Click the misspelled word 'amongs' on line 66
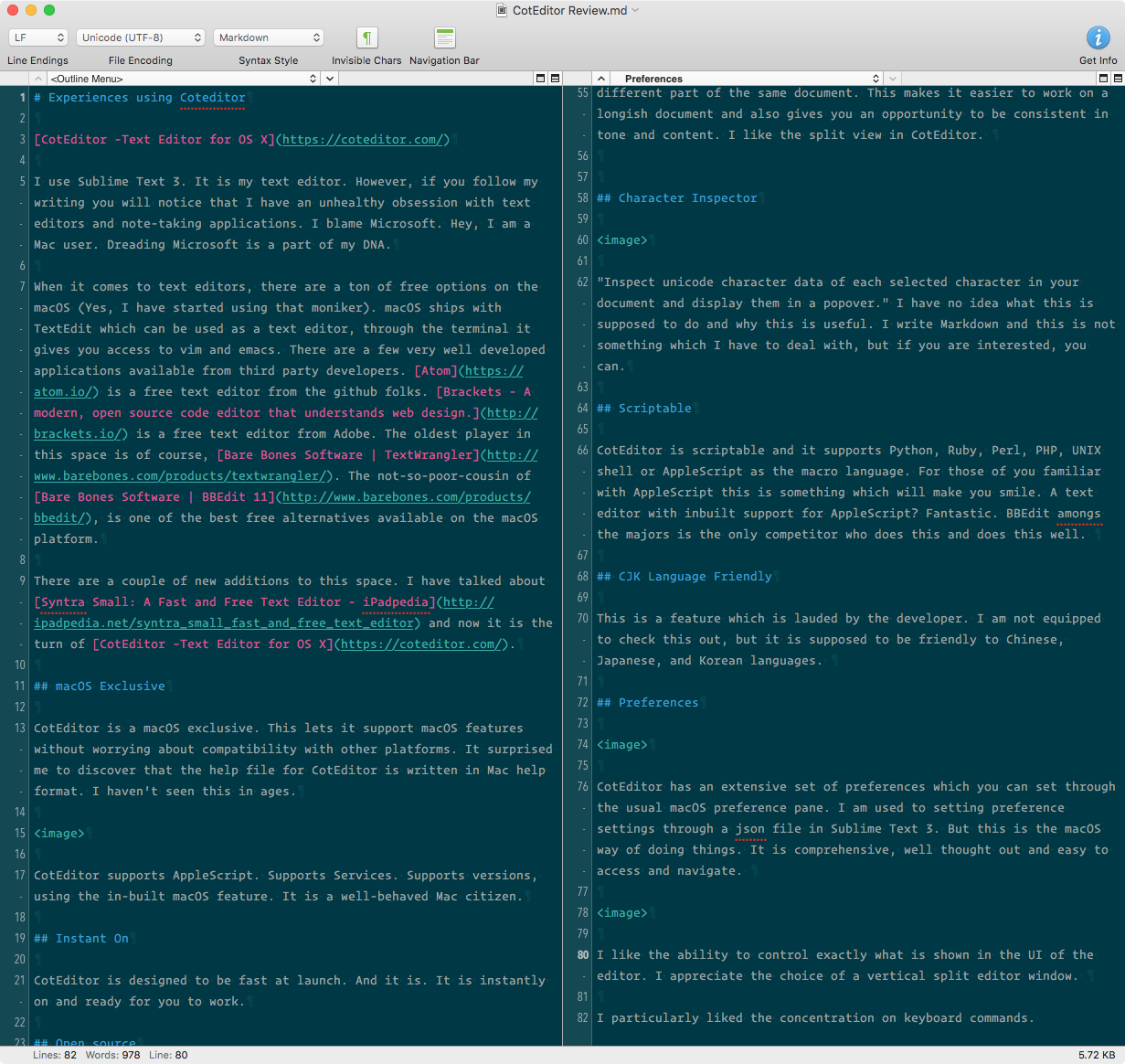1125x1064 pixels. point(1079,514)
